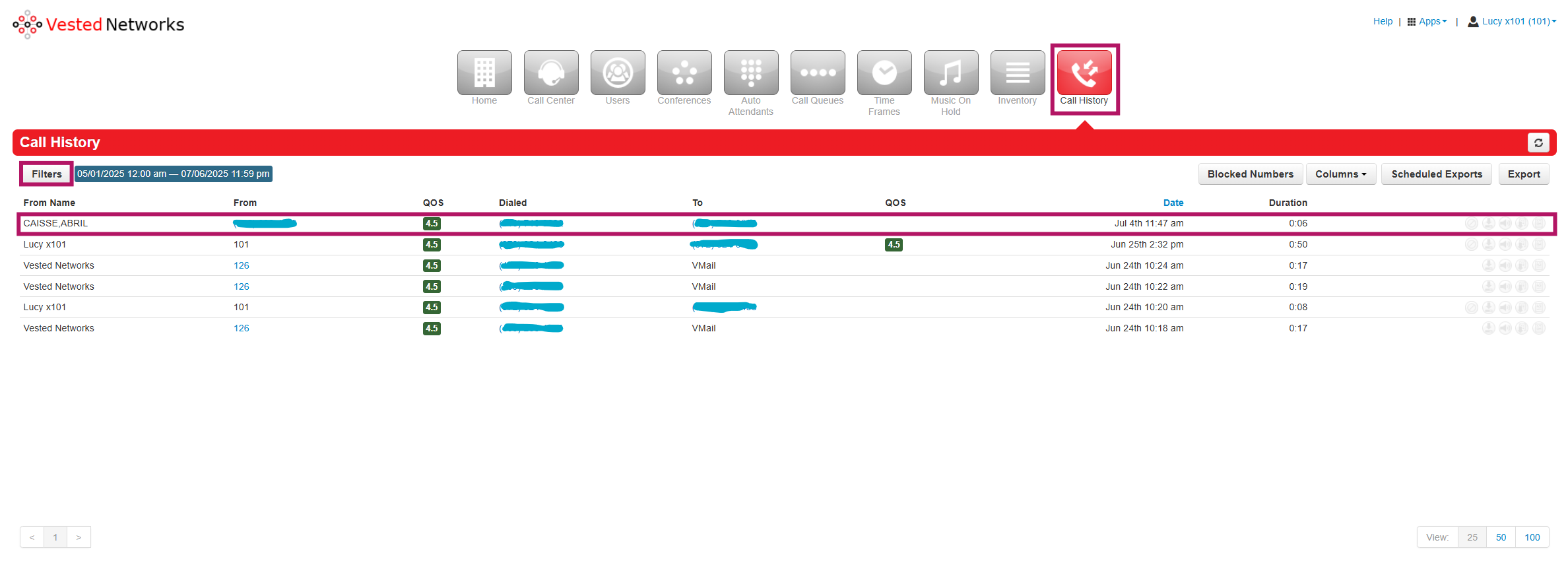This screenshot has height=565, width=1568.
Task: Open the Home section icon
Action: click(484, 73)
